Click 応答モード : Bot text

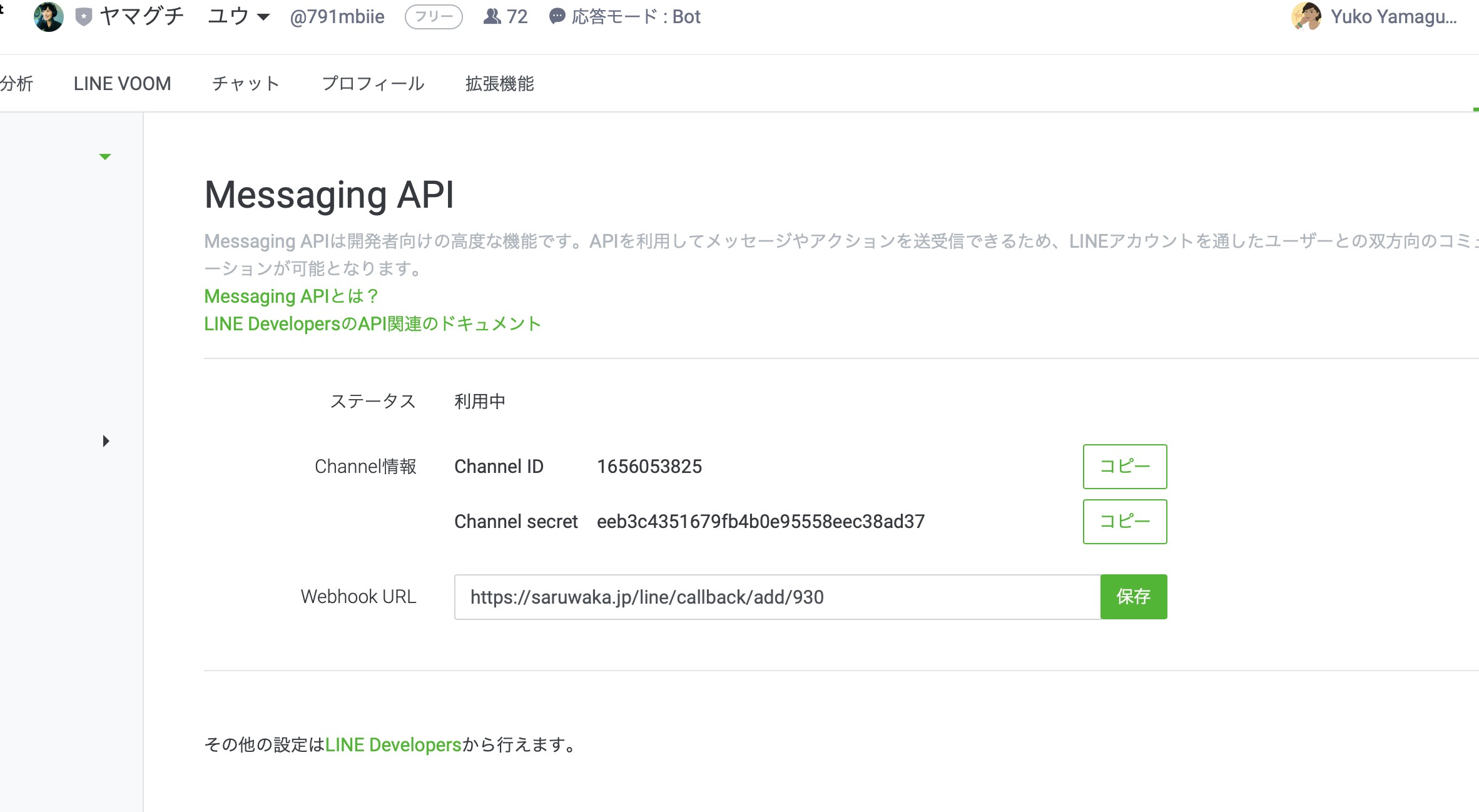[x=636, y=17]
